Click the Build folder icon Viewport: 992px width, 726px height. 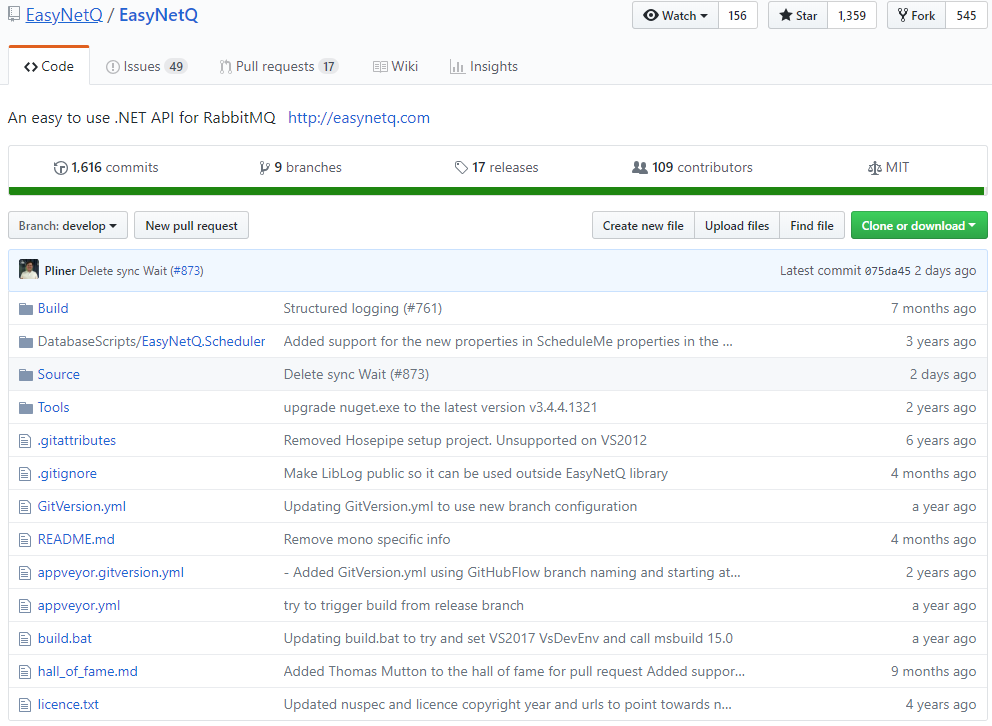(26, 309)
